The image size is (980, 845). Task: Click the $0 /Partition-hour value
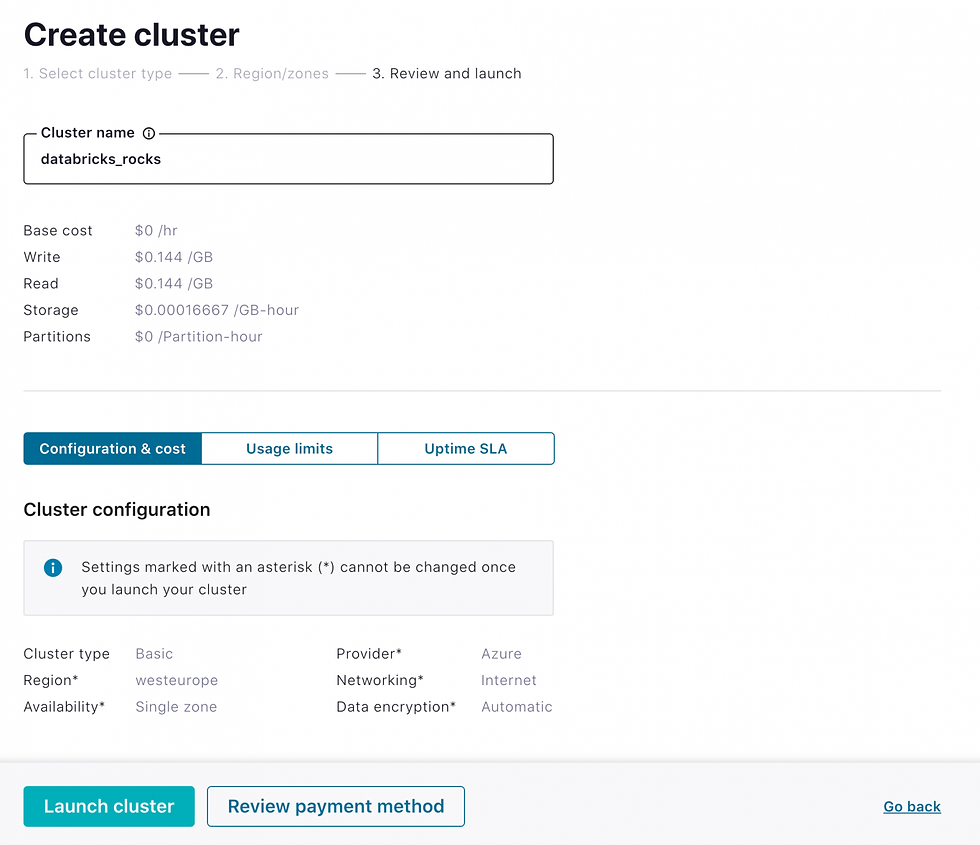[199, 336]
